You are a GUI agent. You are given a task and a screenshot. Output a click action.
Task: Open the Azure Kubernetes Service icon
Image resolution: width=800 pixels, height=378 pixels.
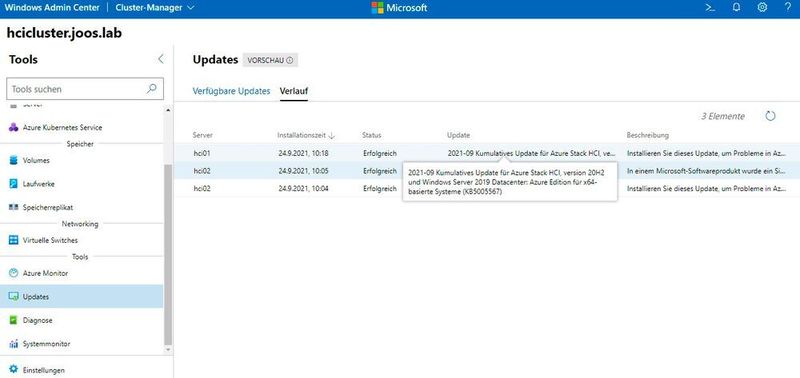click(14, 128)
